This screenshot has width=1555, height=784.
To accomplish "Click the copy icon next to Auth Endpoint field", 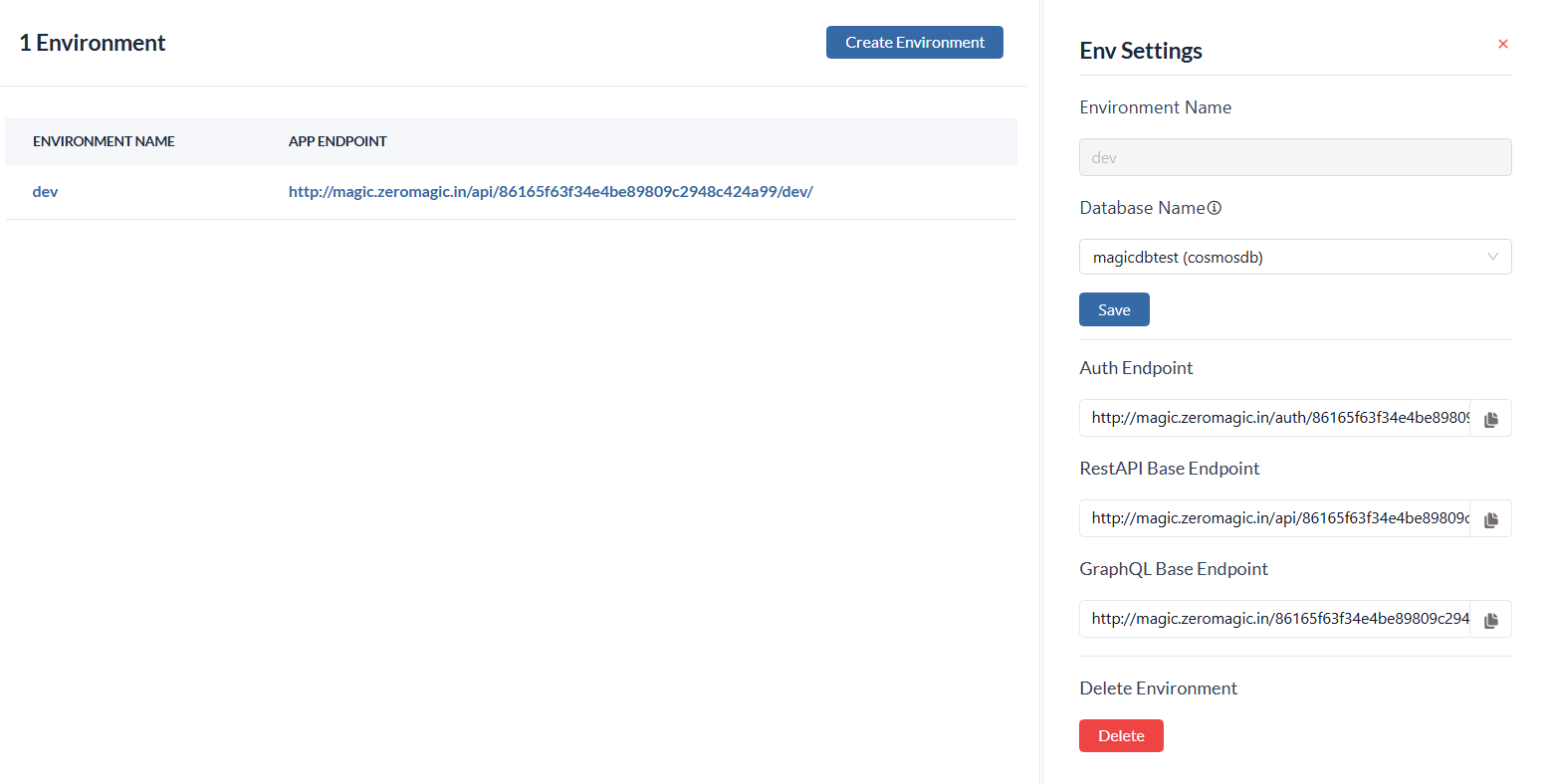I will pyautogui.click(x=1490, y=418).
